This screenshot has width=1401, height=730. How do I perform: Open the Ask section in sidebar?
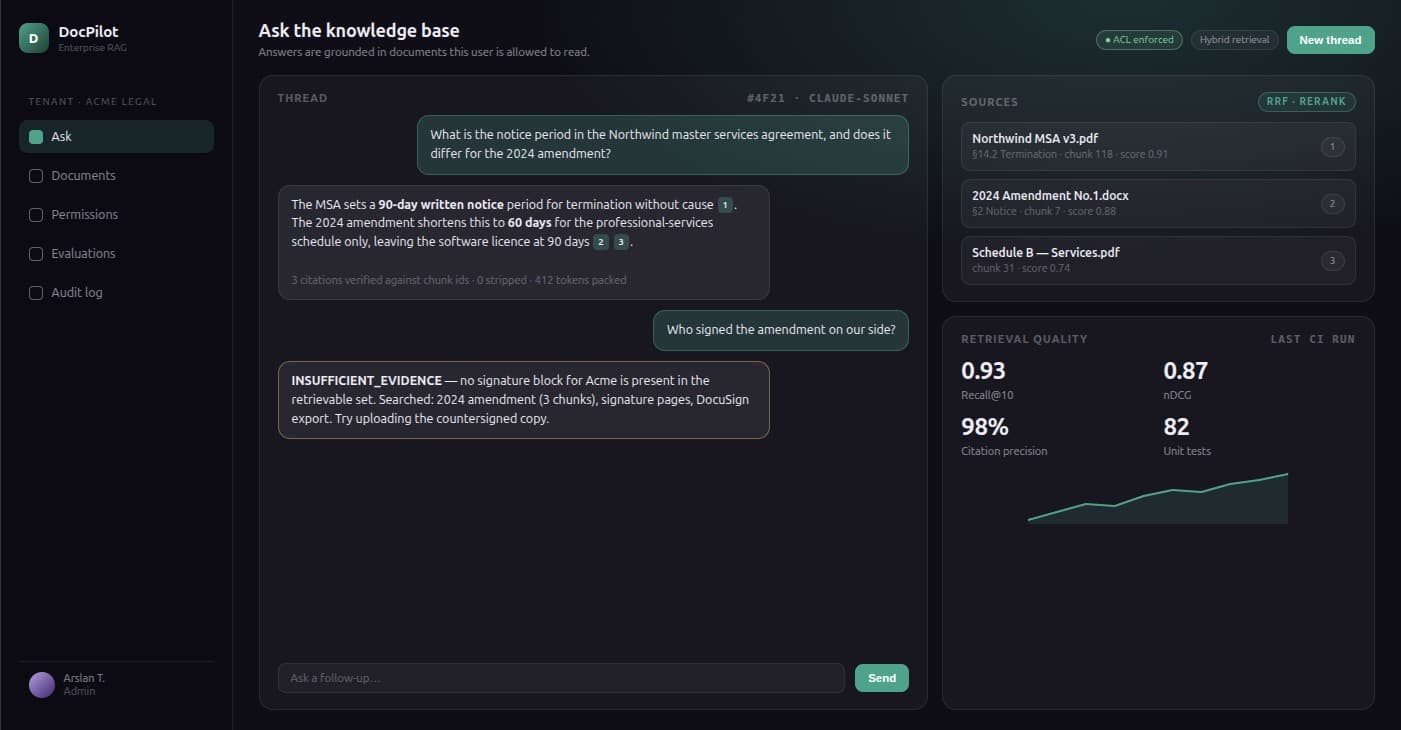pyautogui.click(x=116, y=137)
